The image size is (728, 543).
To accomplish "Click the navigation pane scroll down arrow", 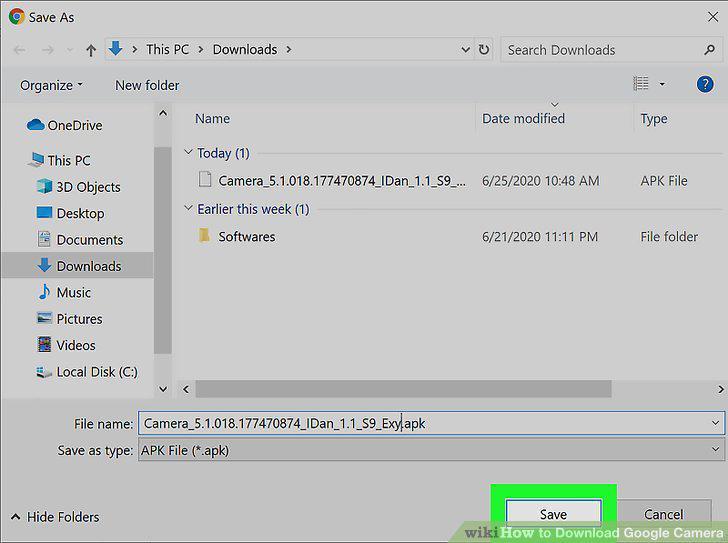I will tap(163, 389).
